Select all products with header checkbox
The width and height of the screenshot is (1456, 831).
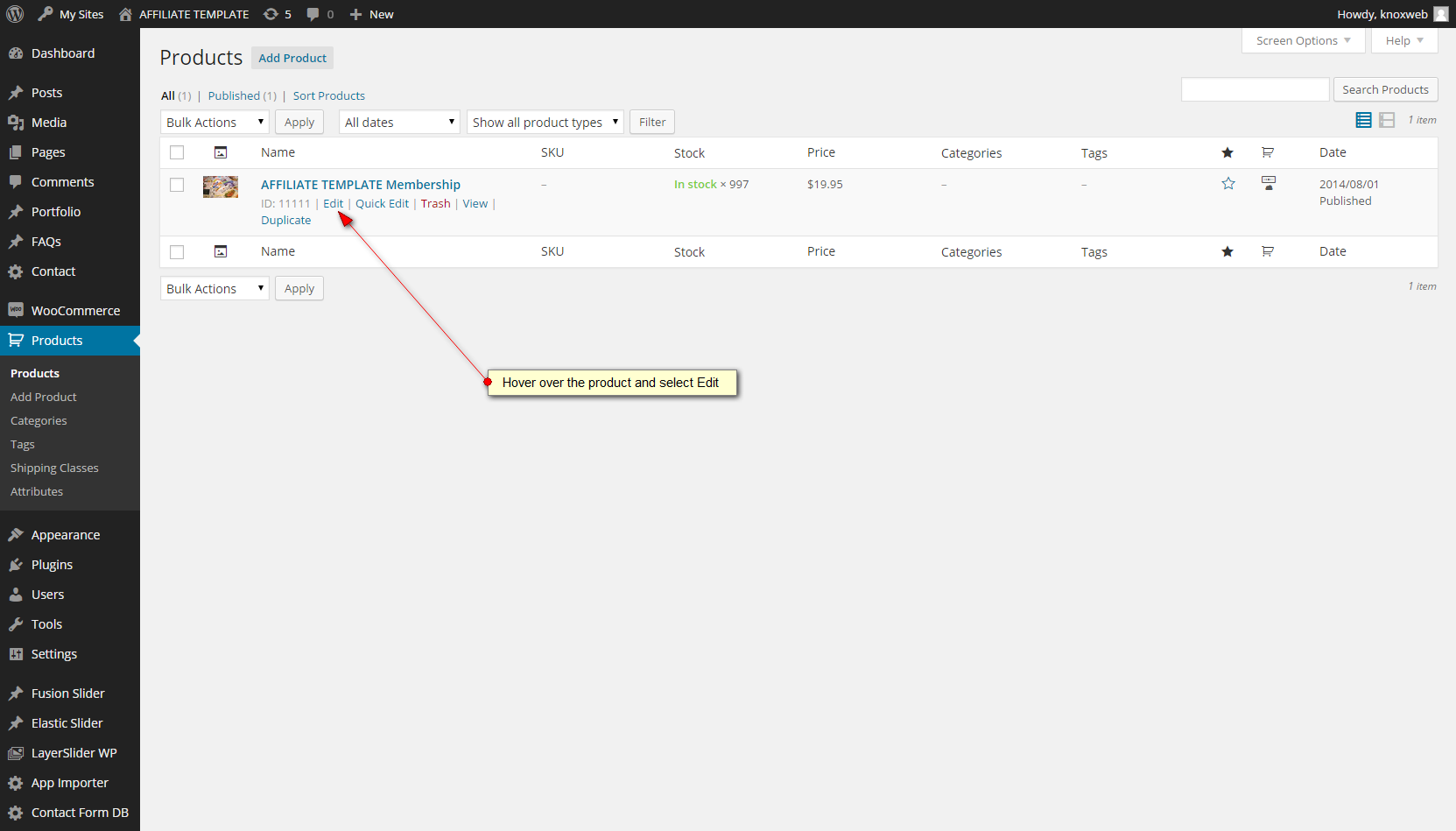pyautogui.click(x=177, y=152)
